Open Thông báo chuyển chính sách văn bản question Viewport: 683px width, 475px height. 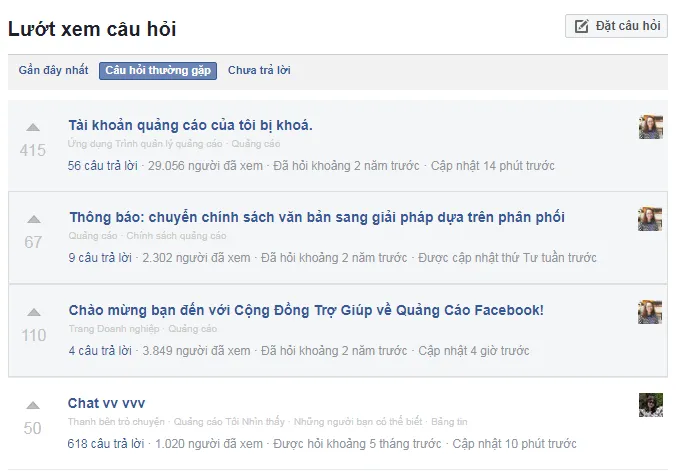(317, 217)
